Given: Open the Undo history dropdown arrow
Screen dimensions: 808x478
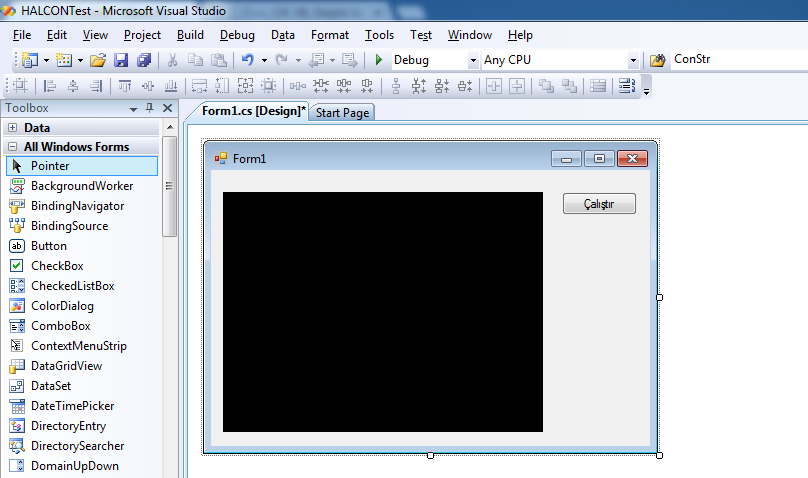Looking at the screenshot, I should point(264,60).
